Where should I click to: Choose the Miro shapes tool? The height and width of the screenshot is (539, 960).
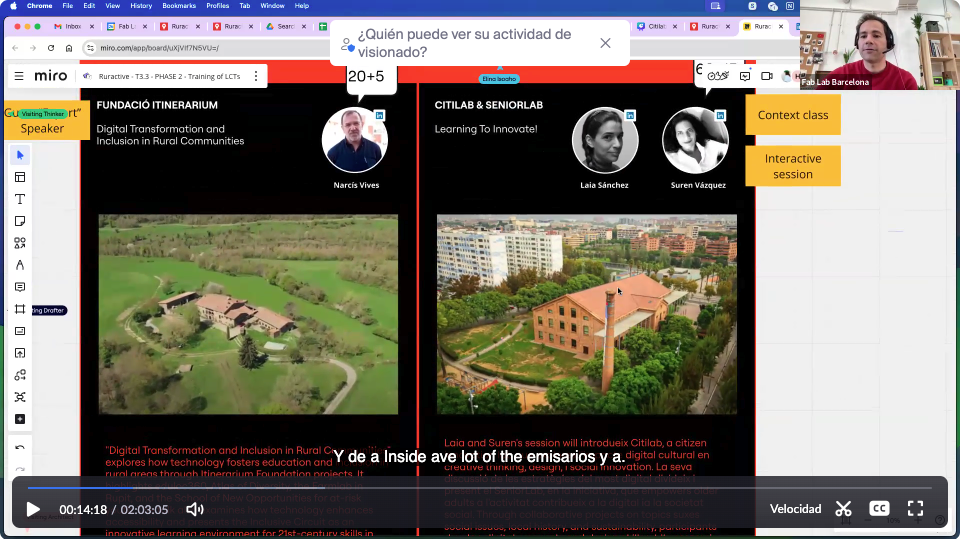point(20,243)
